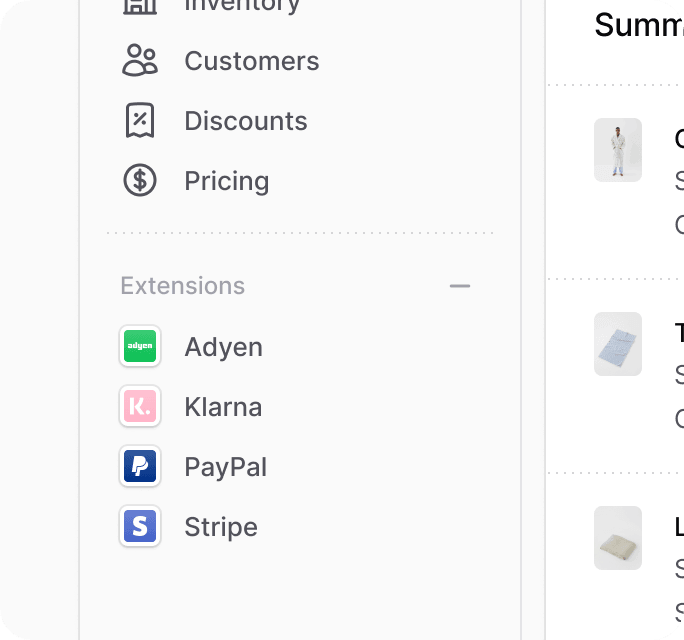The width and height of the screenshot is (684, 640).
Task: Click the Customers people icon
Action: [x=140, y=60]
